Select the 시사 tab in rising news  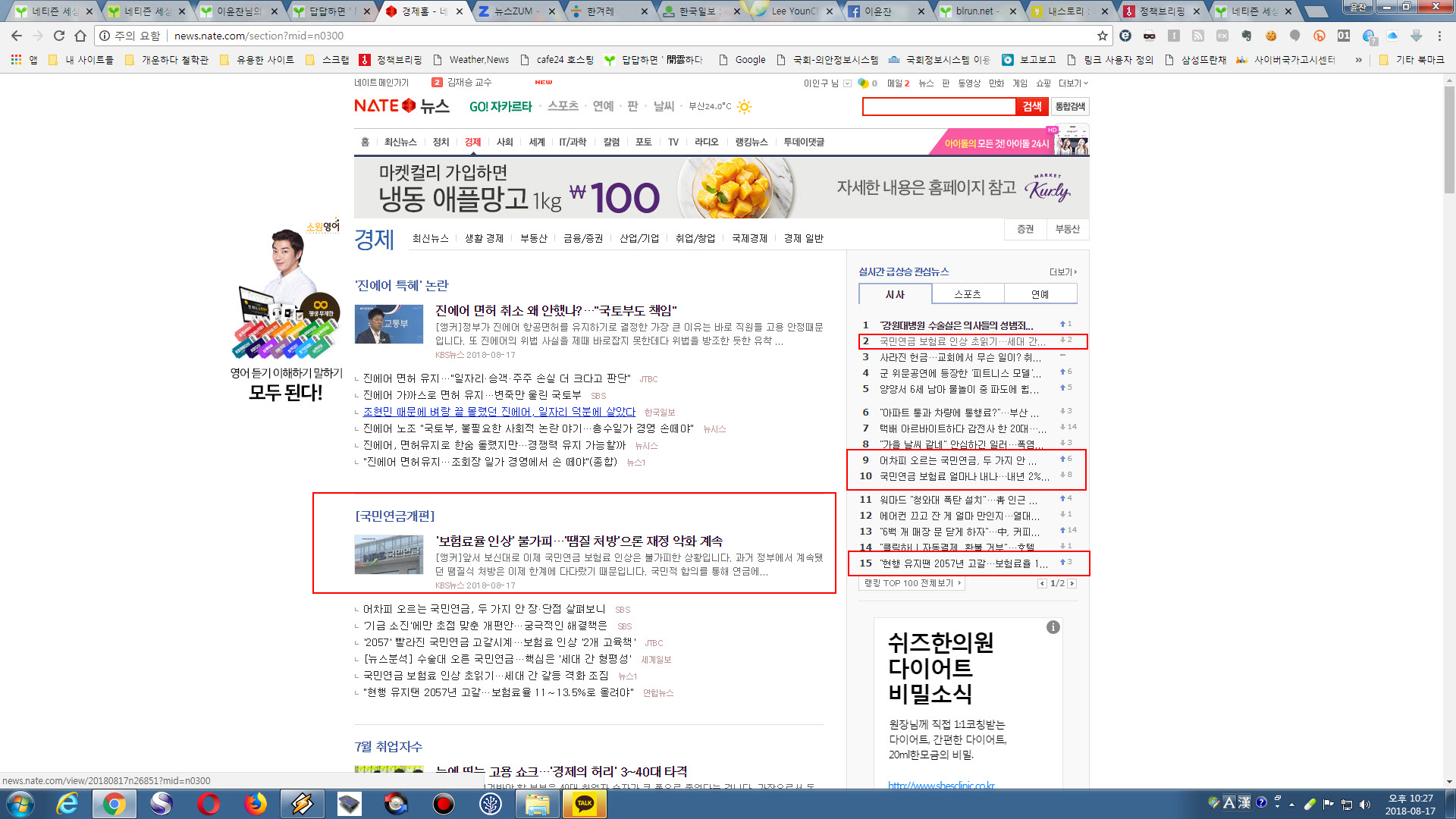(x=895, y=294)
